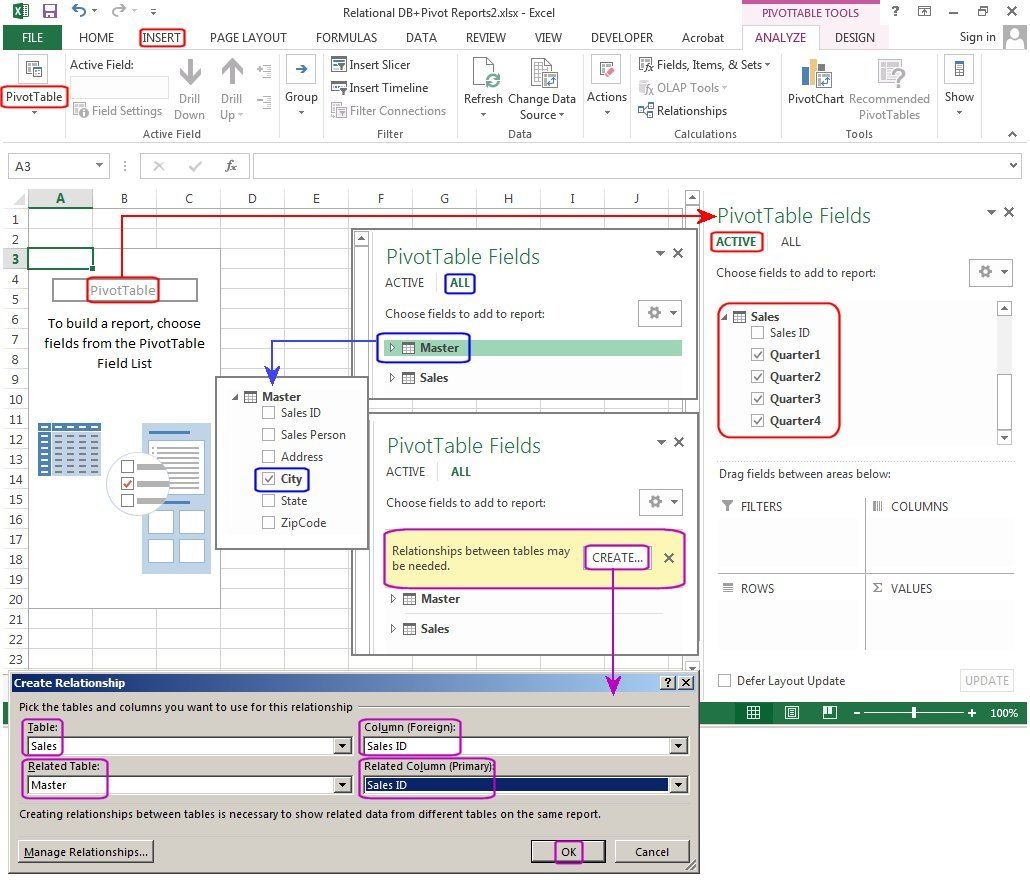Click the zoom slider at the status bar
Screen dimensions: 1030x880
(x=916, y=713)
